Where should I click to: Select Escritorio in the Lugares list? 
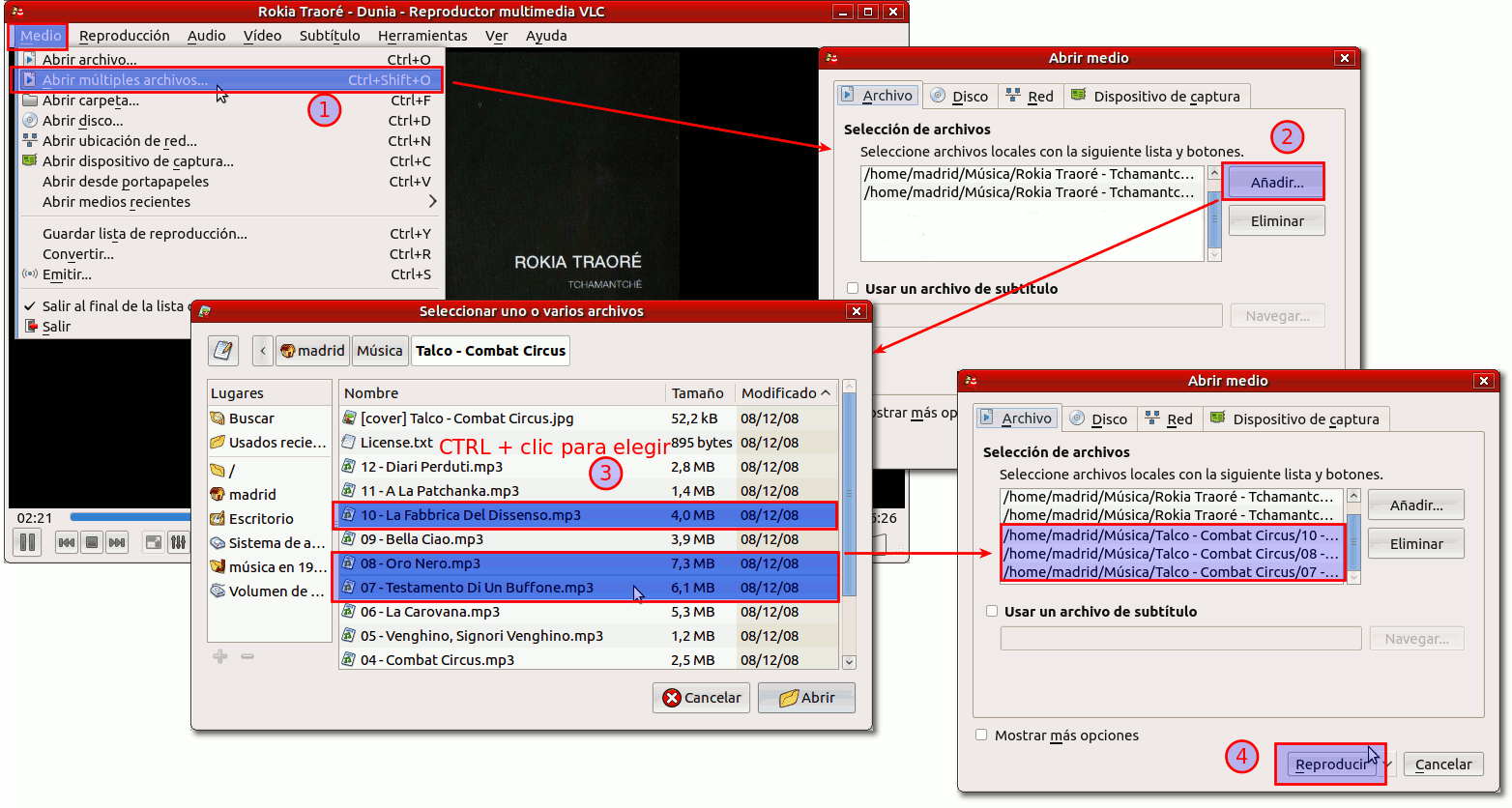click(269, 519)
